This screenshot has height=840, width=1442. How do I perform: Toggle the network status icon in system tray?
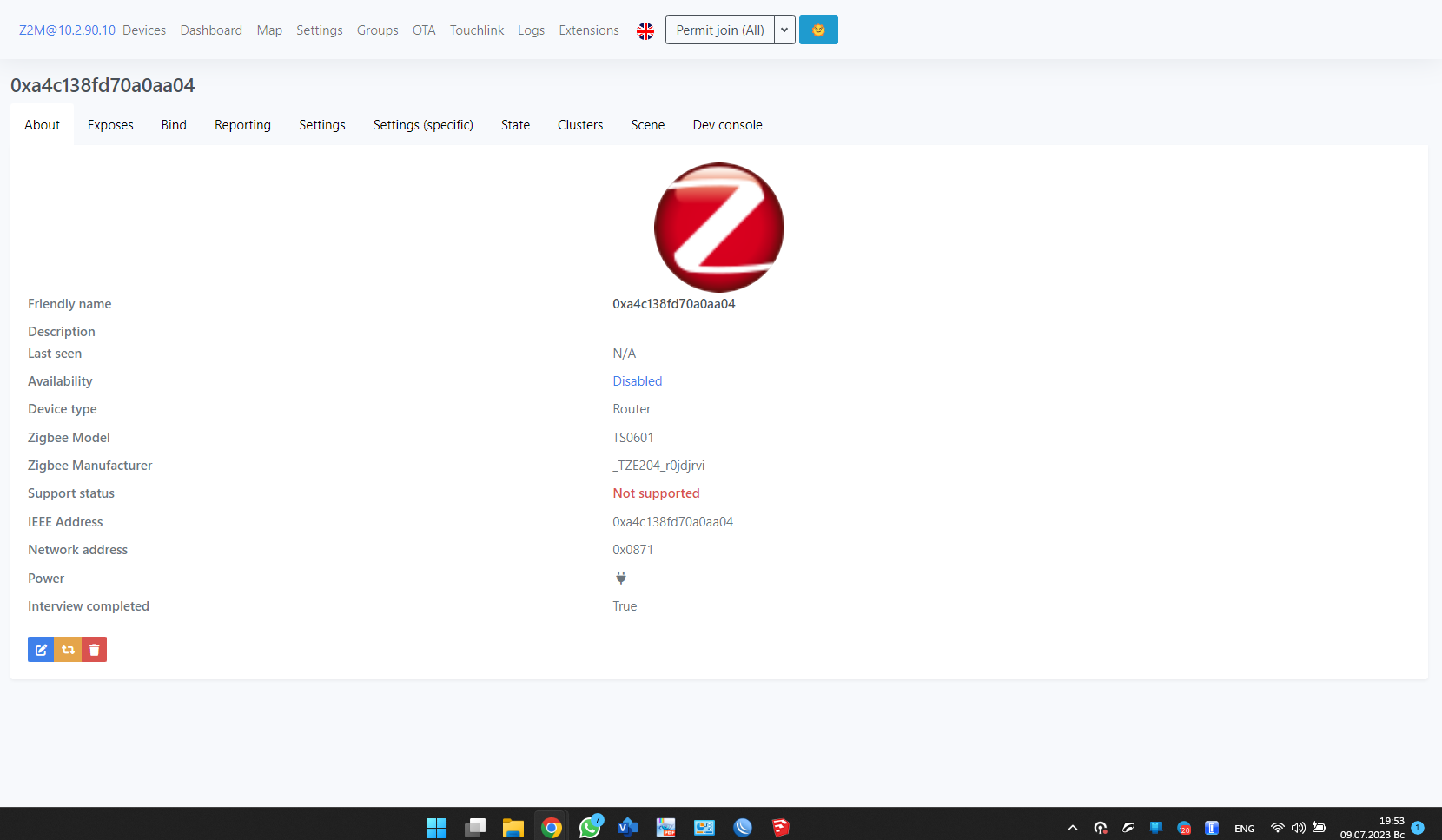click(x=1275, y=828)
